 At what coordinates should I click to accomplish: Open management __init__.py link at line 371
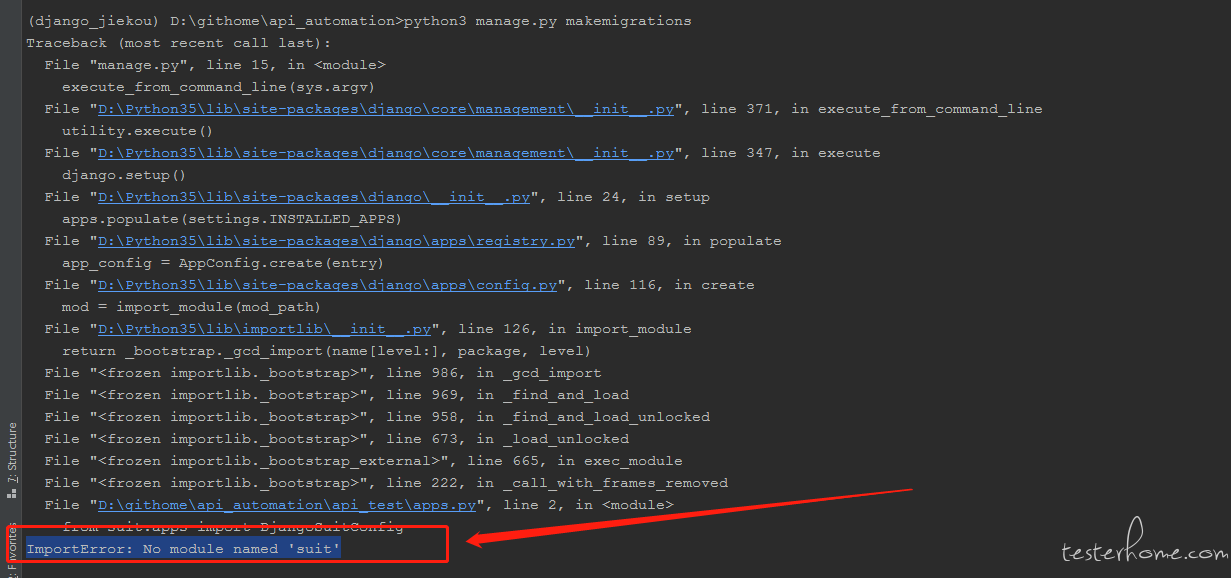pyautogui.click(x=385, y=109)
